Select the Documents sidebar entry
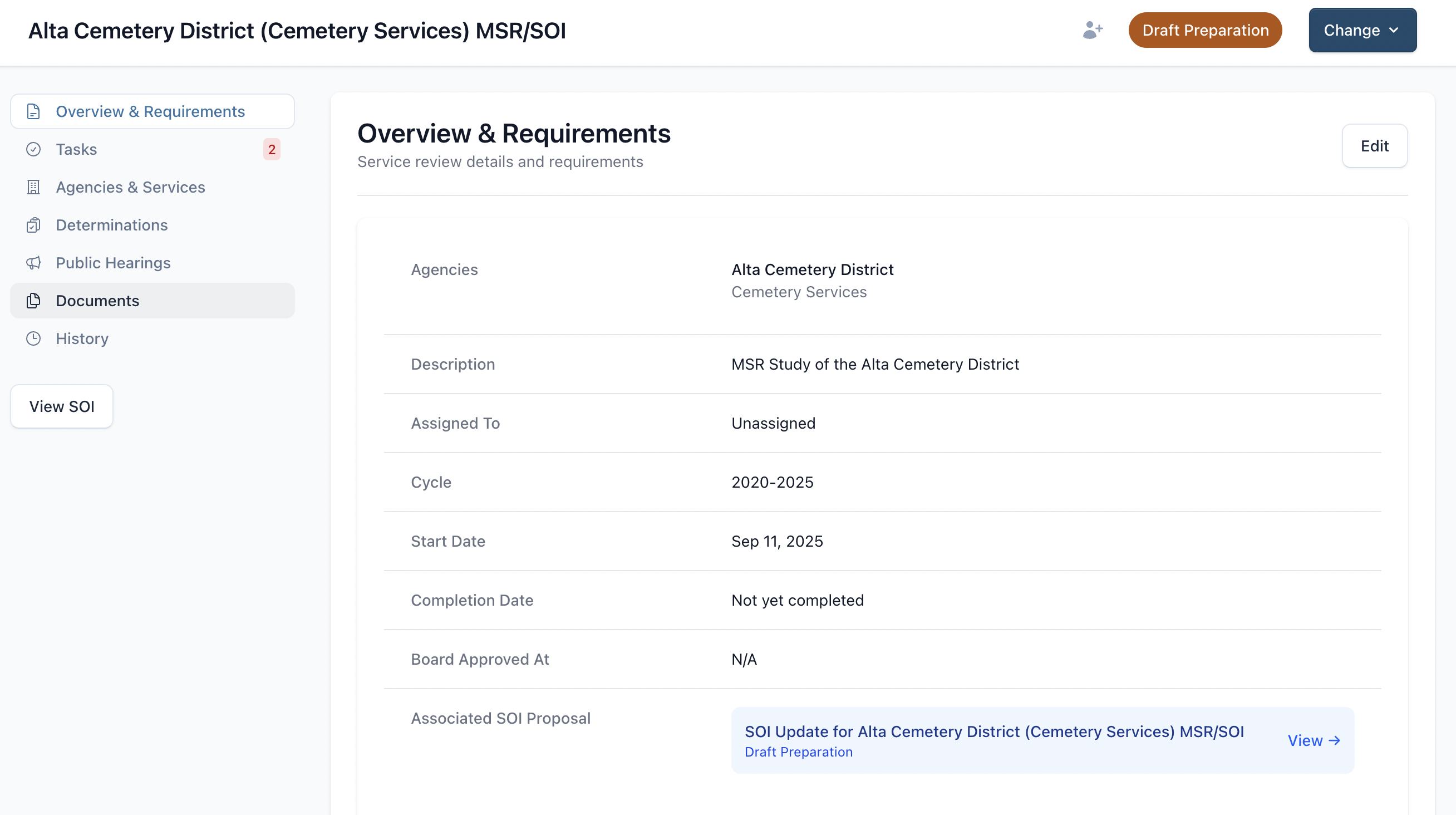 97,301
